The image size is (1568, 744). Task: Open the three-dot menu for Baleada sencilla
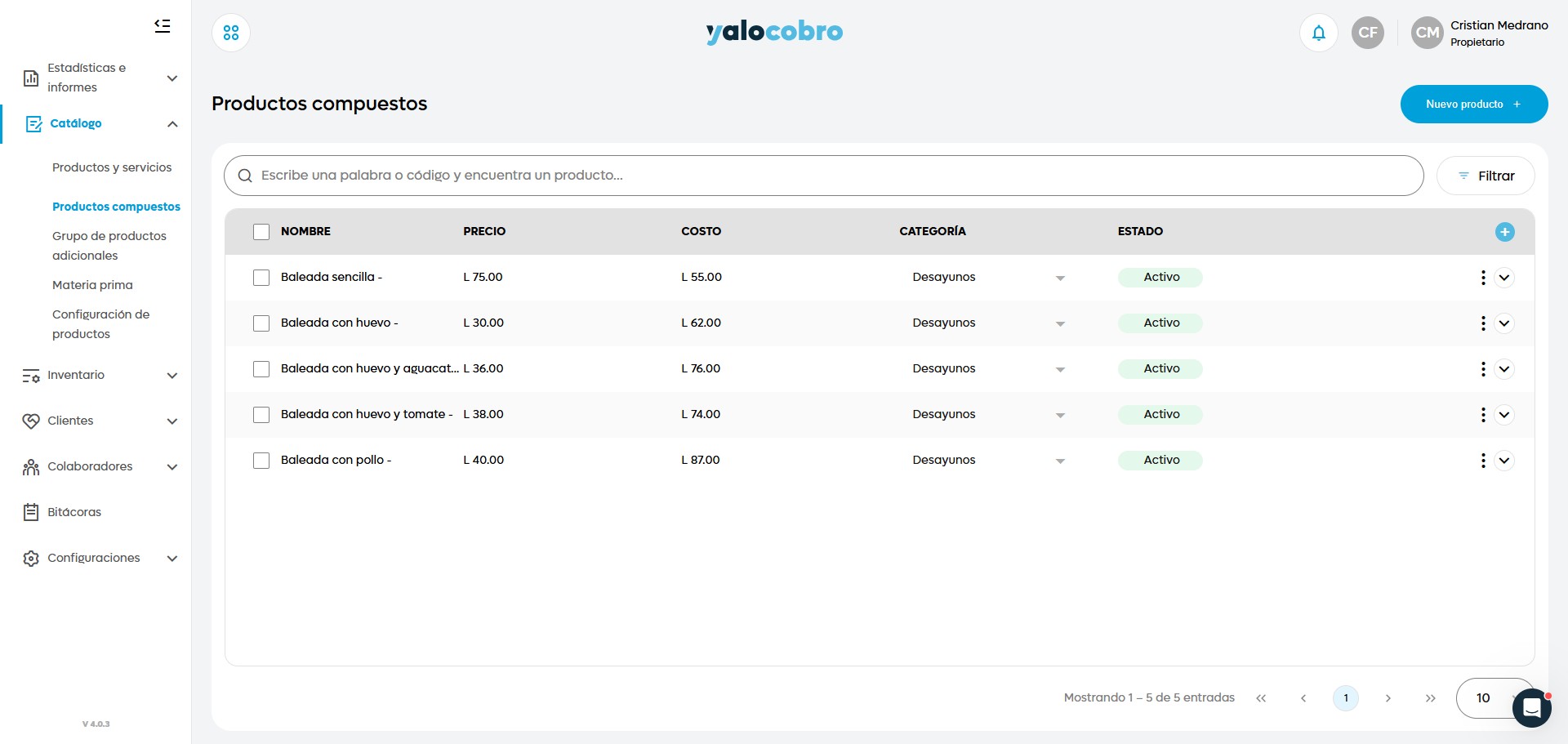(1483, 278)
